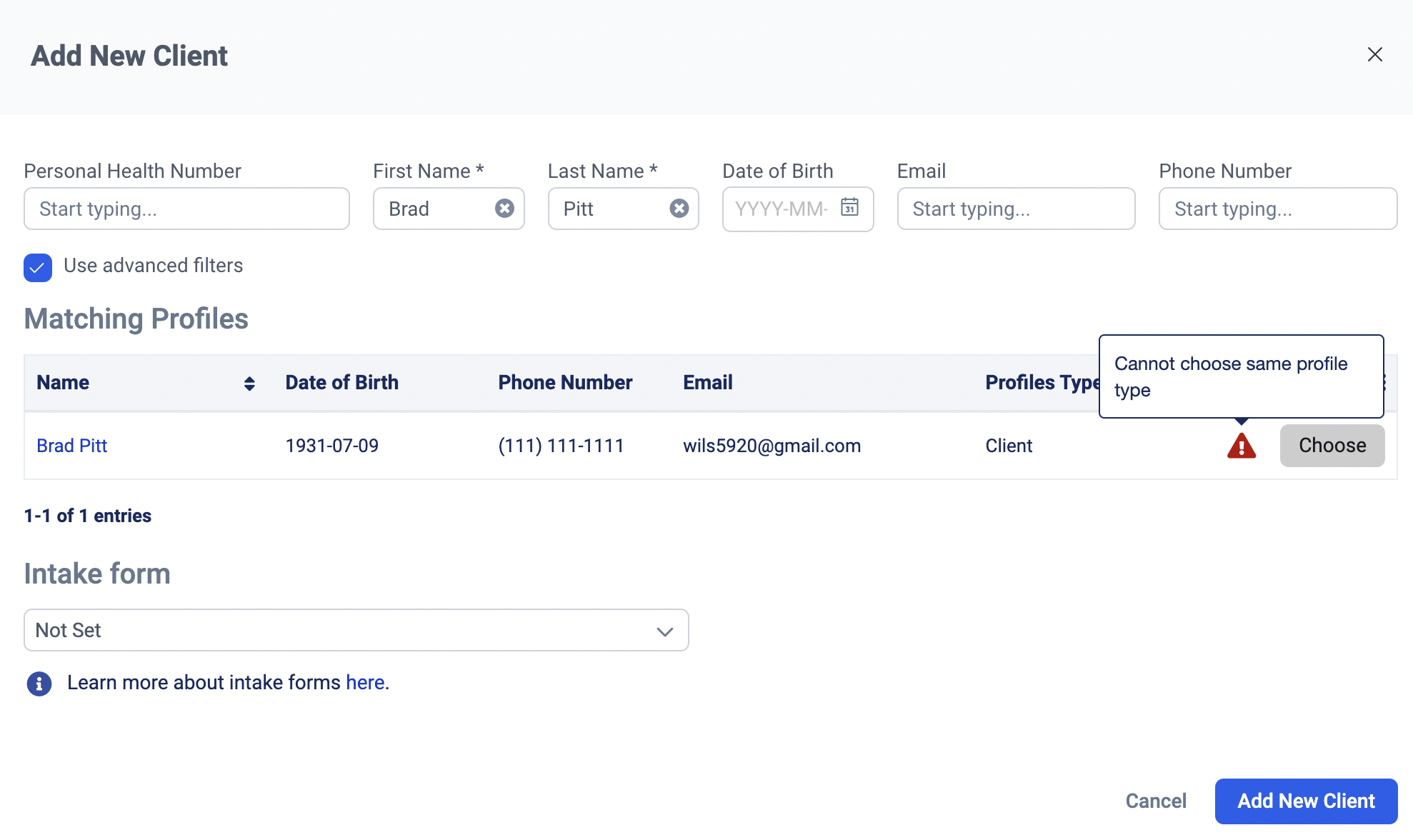Click the intake forms info icon

pos(39,684)
